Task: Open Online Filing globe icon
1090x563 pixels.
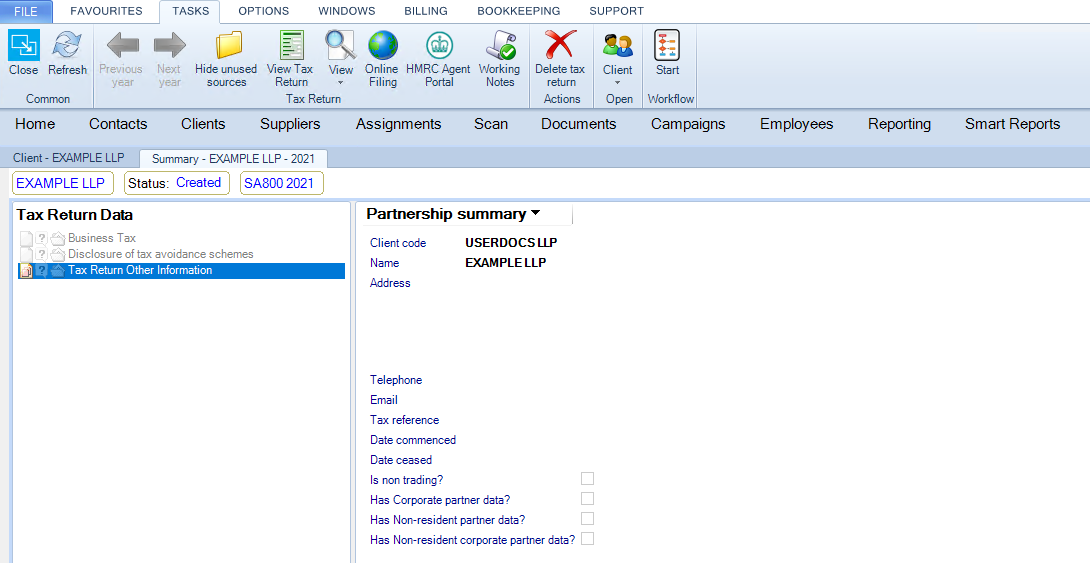Action: 382,46
